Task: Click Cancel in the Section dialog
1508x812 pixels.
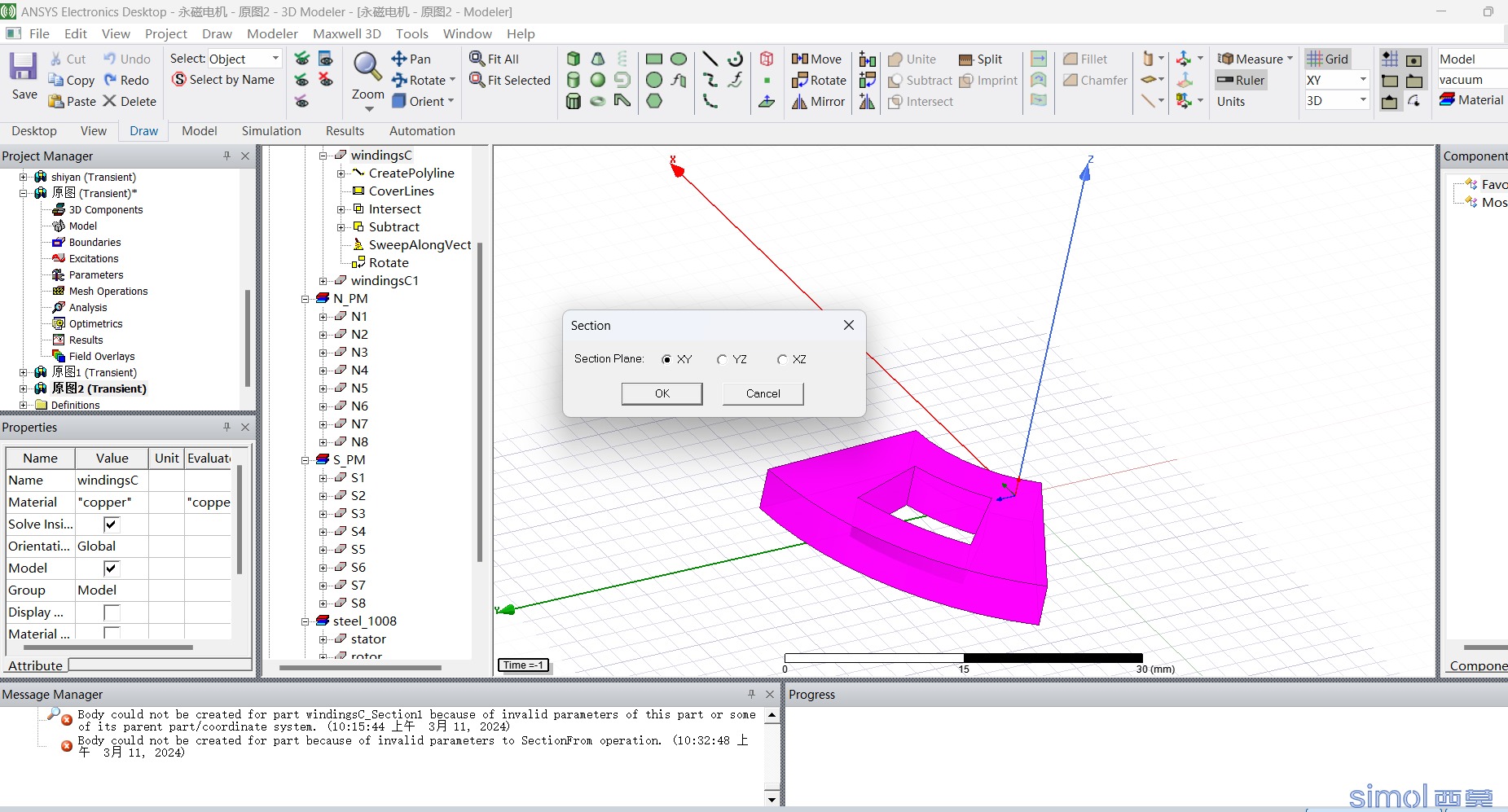Action: point(763,393)
